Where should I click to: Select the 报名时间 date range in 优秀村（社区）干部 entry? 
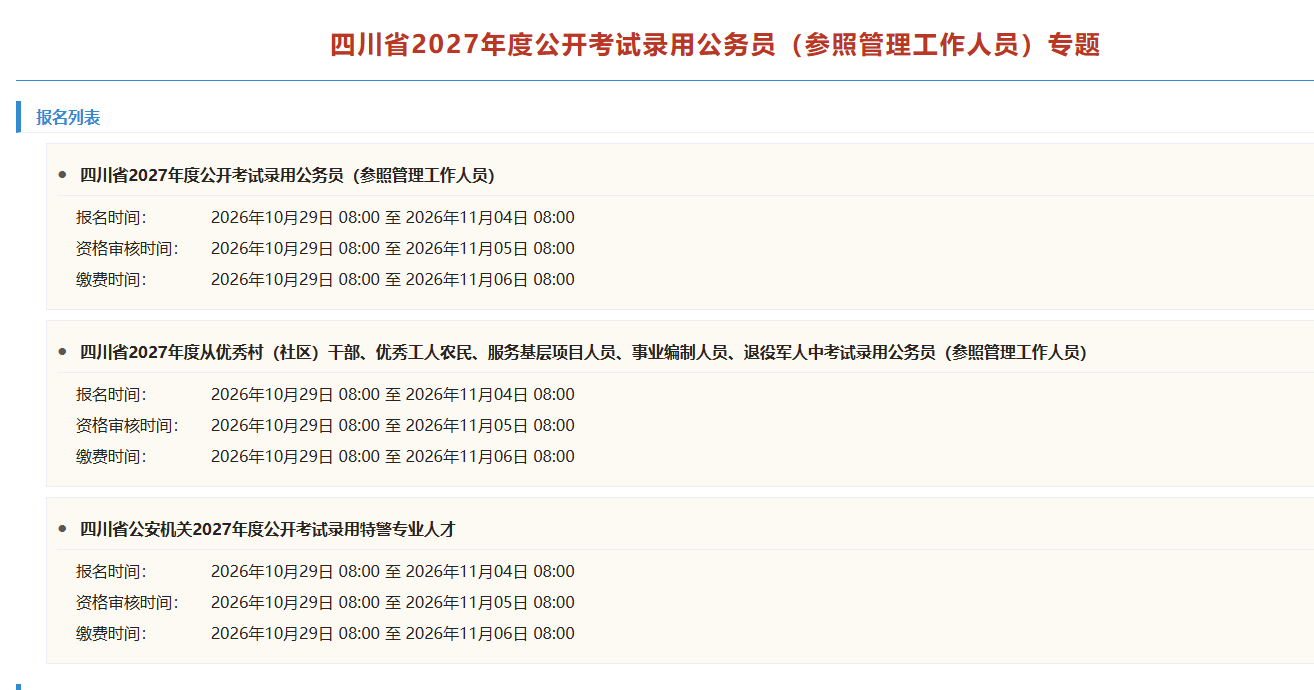pyautogui.click(x=393, y=395)
